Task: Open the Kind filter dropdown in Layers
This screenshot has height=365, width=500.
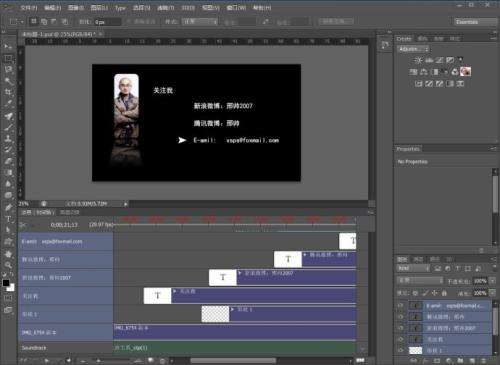Action: 414,268
